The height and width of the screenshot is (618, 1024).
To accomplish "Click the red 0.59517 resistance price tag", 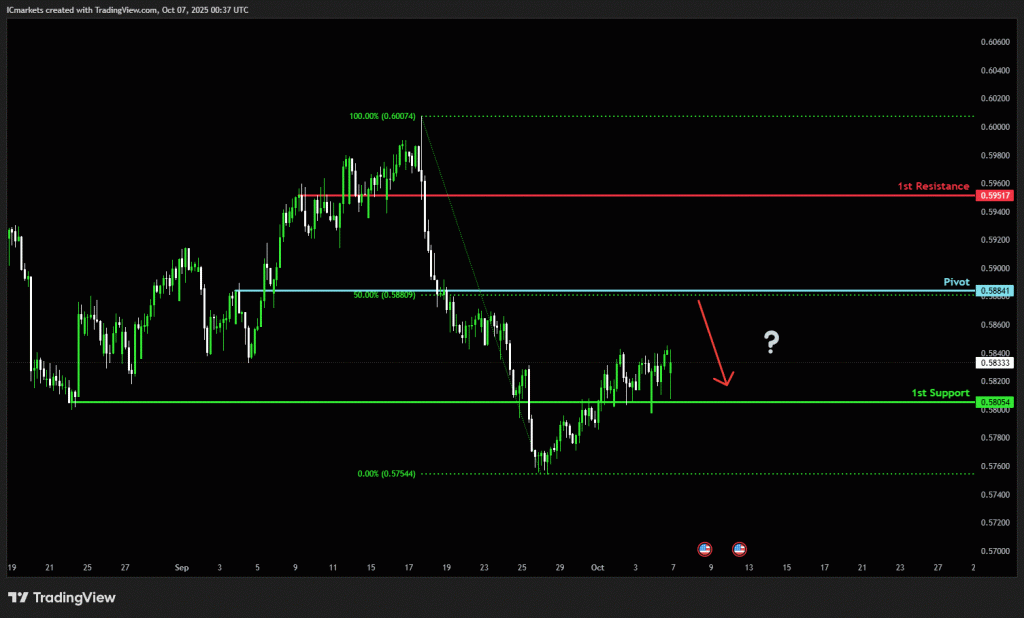I will click(x=995, y=196).
